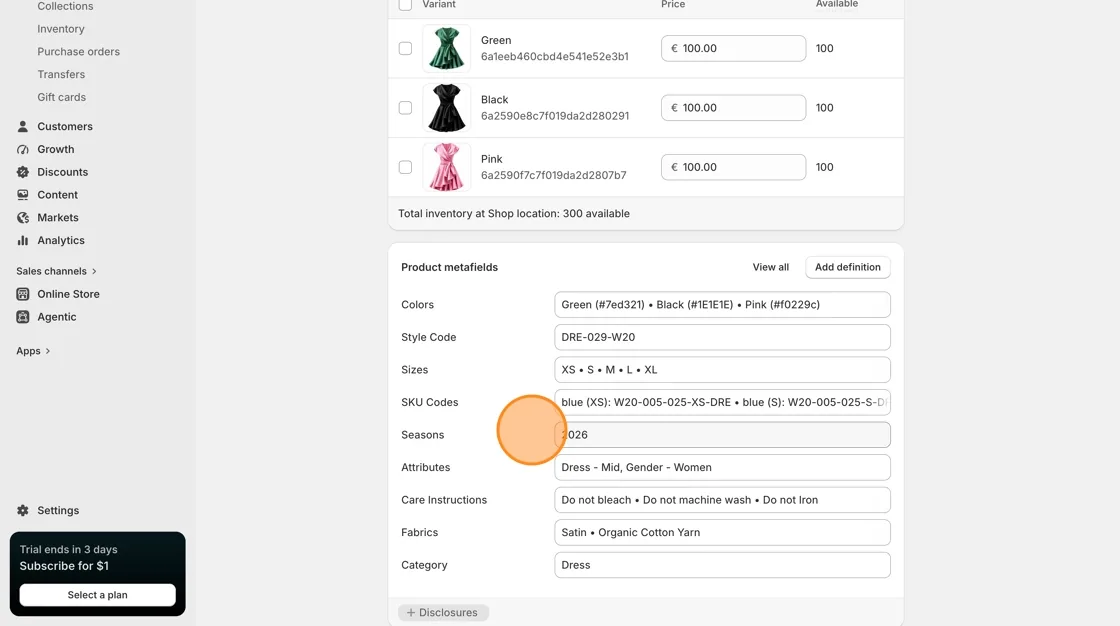
Task: Click the 'Product metafields' heading
Action: coord(449,267)
